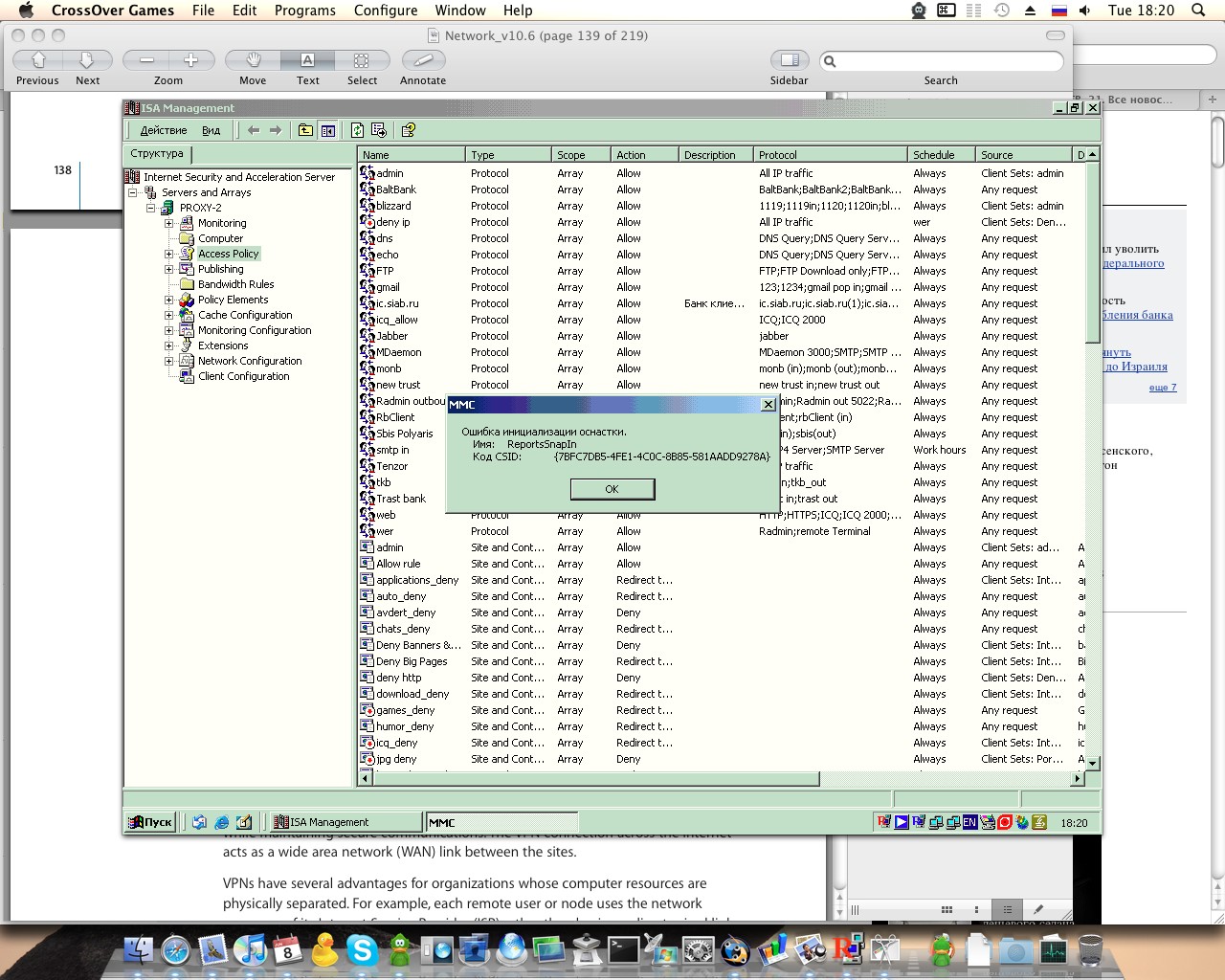Click the Help icon in ISA toolbar
Image resolution: width=1225 pixels, height=980 pixels.
pyautogui.click(x=409, y=130)
